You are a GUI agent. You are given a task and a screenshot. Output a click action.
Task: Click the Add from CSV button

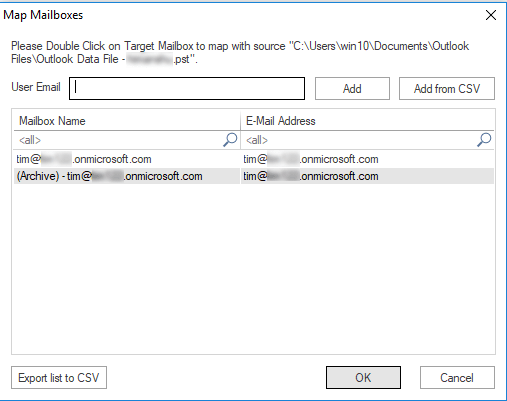tap(447, 88)
